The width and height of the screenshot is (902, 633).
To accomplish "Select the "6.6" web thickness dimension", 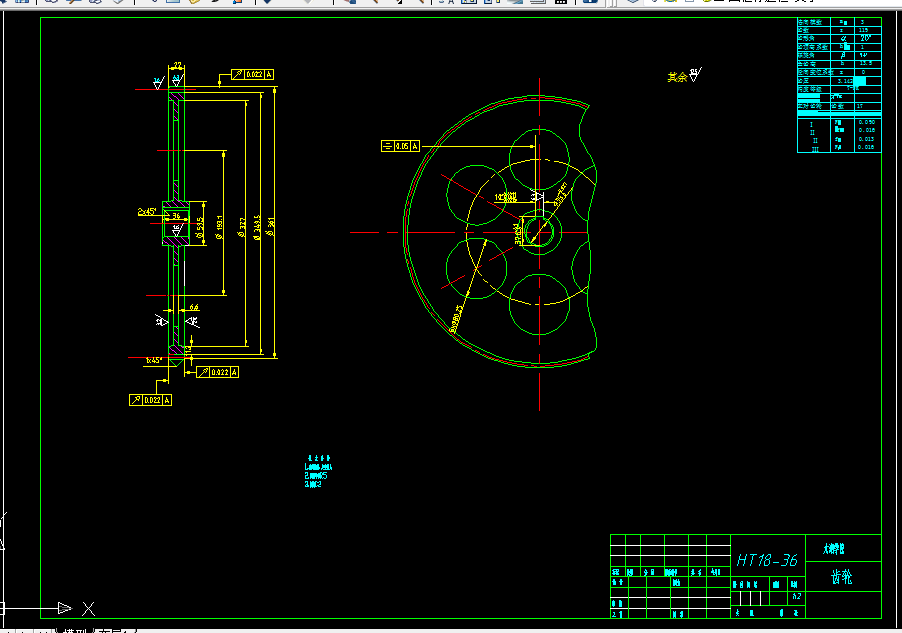I will coord(194,307).
